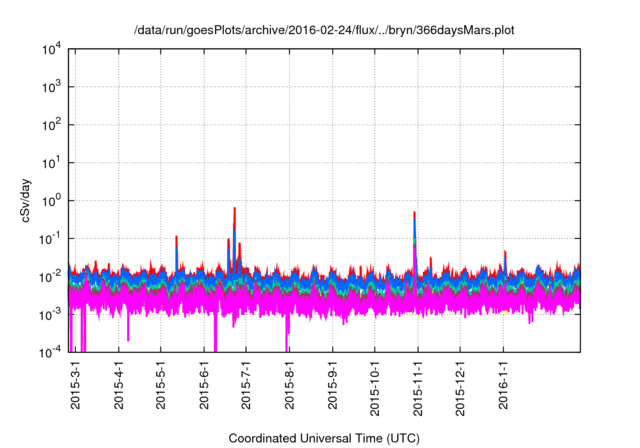Viewport: 640px width, 448px height.
Task: Click the 10^1 y-axis tick label
Action: click(51, 163)
